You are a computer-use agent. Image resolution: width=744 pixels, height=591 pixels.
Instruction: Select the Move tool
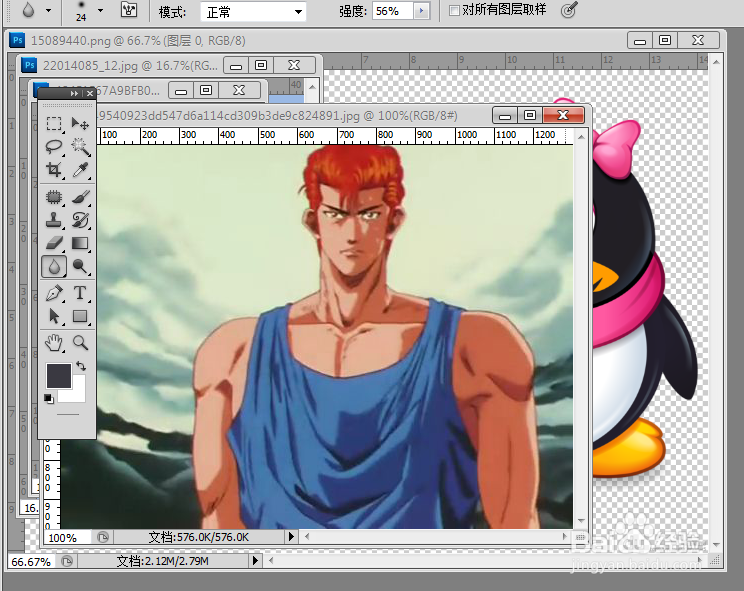point(80,124)
